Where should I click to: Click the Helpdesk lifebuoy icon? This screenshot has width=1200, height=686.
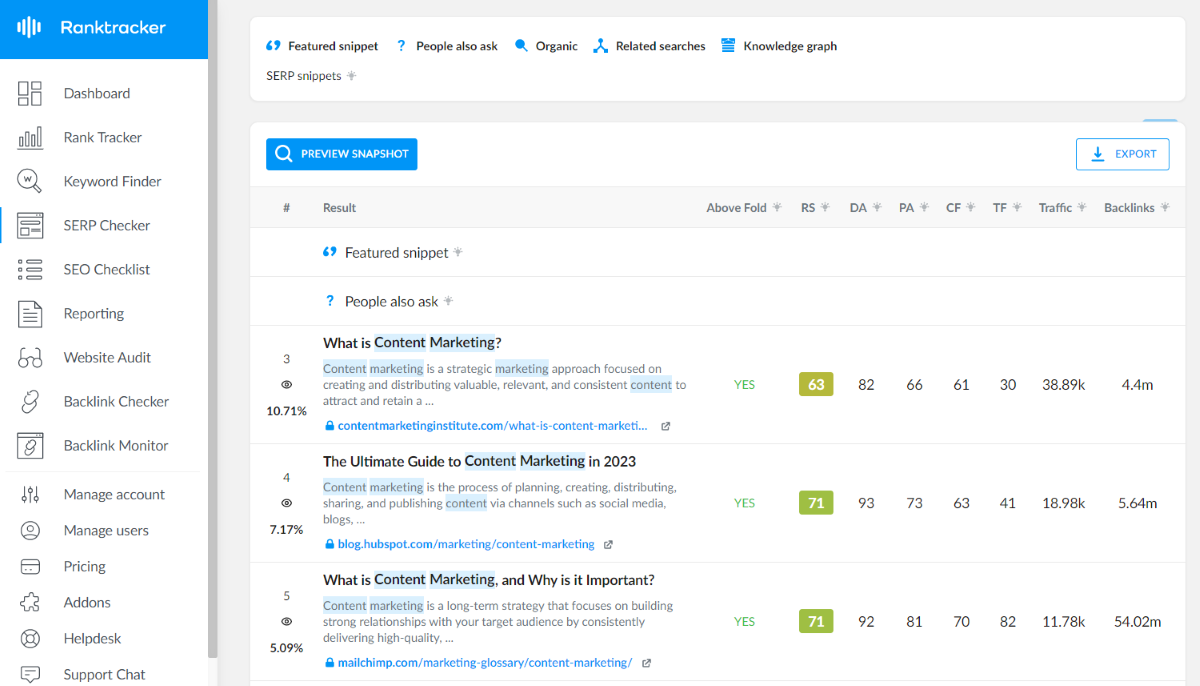[30, 638]
